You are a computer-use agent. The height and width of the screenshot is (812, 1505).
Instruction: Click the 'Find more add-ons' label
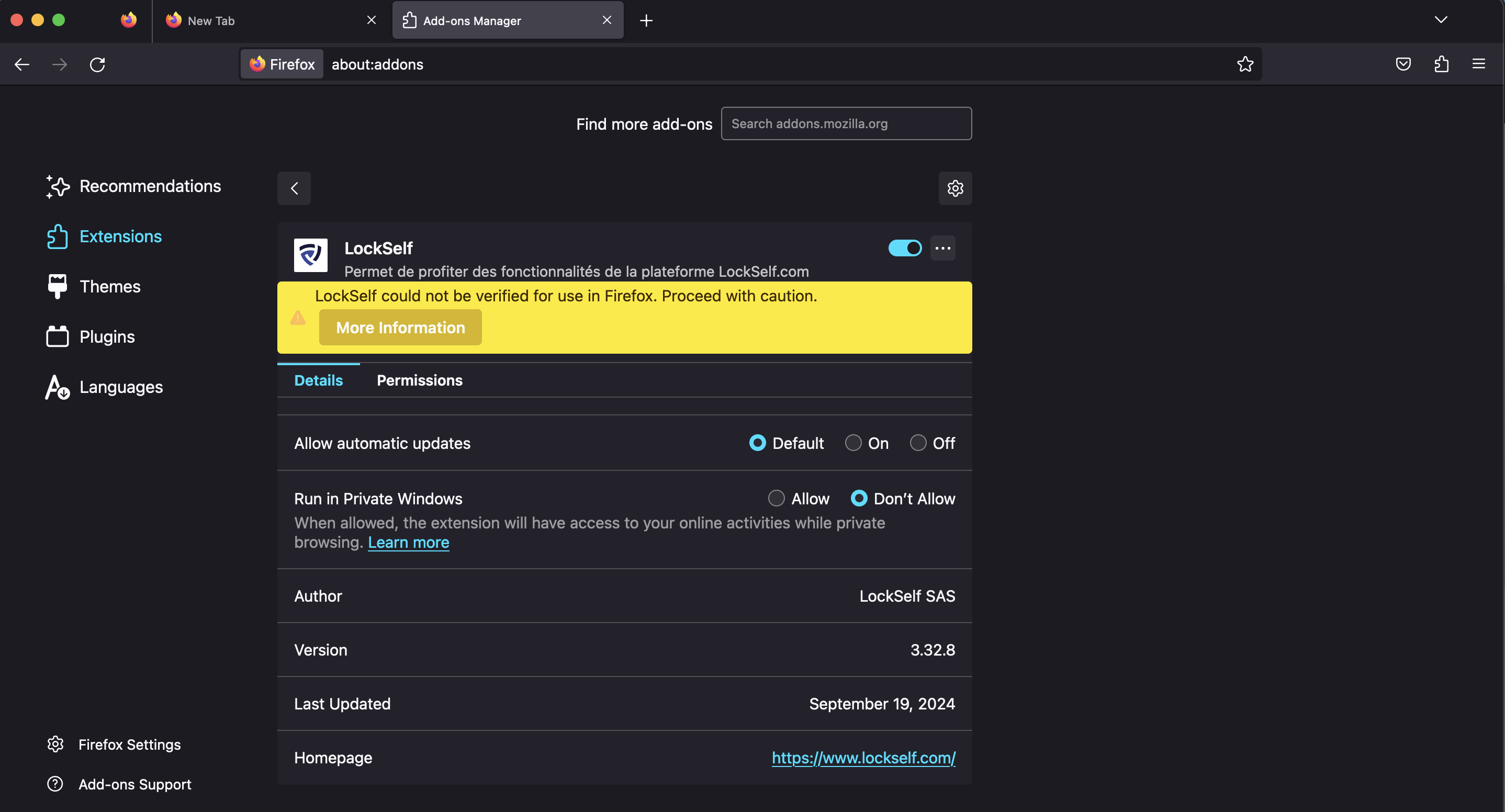point(644,124)
